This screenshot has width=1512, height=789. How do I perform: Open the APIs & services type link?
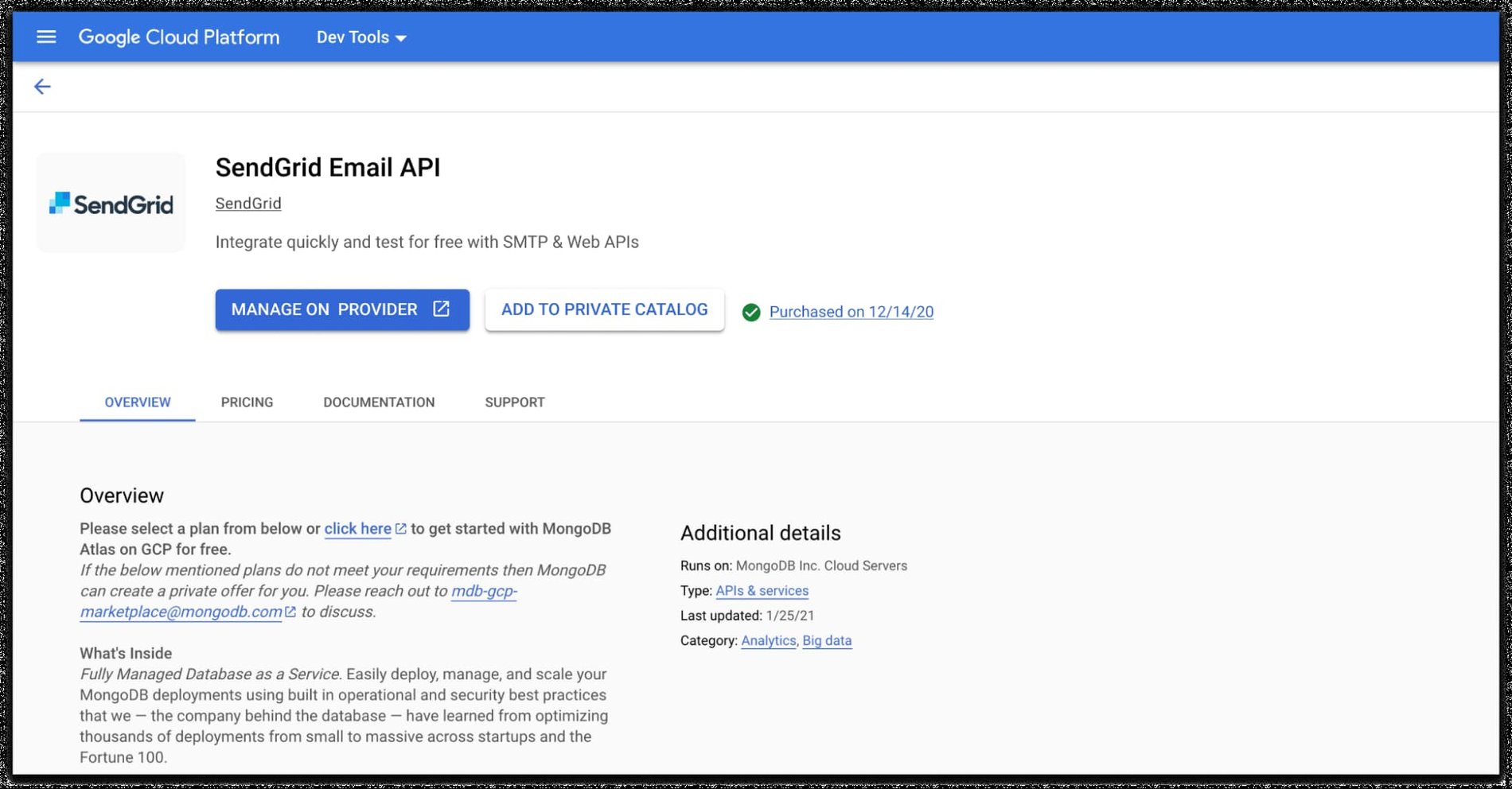pyautogui.click(x=762, y=591)
